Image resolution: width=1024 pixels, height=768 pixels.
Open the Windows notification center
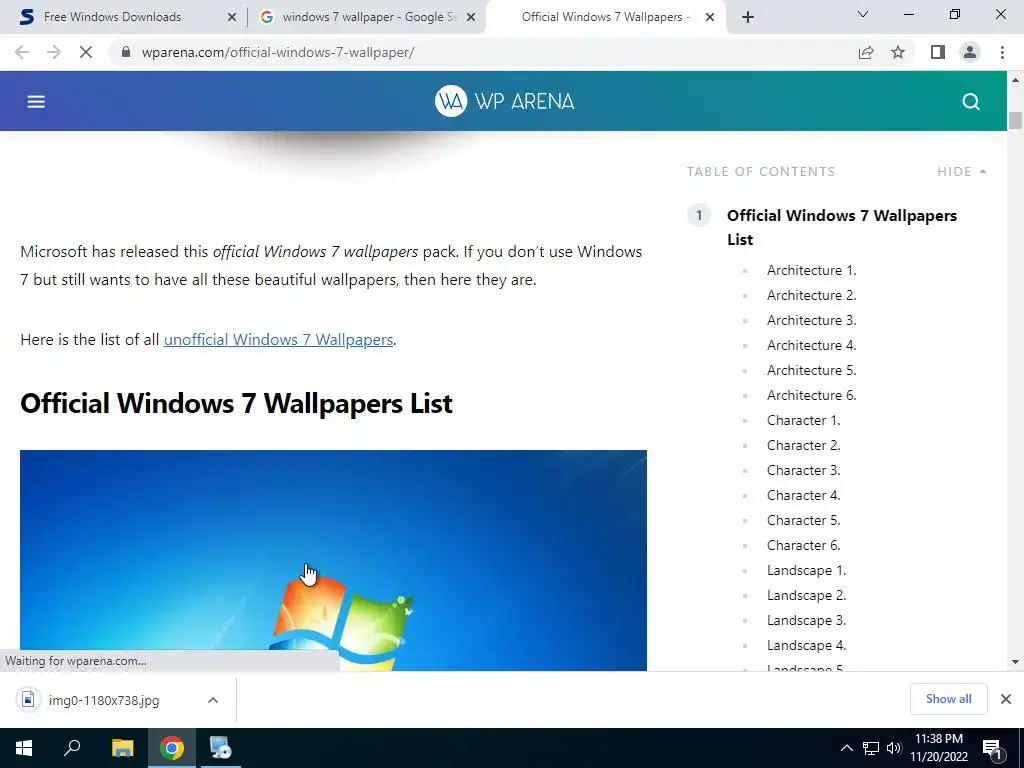pyautogui.click(x=992, y=748)
